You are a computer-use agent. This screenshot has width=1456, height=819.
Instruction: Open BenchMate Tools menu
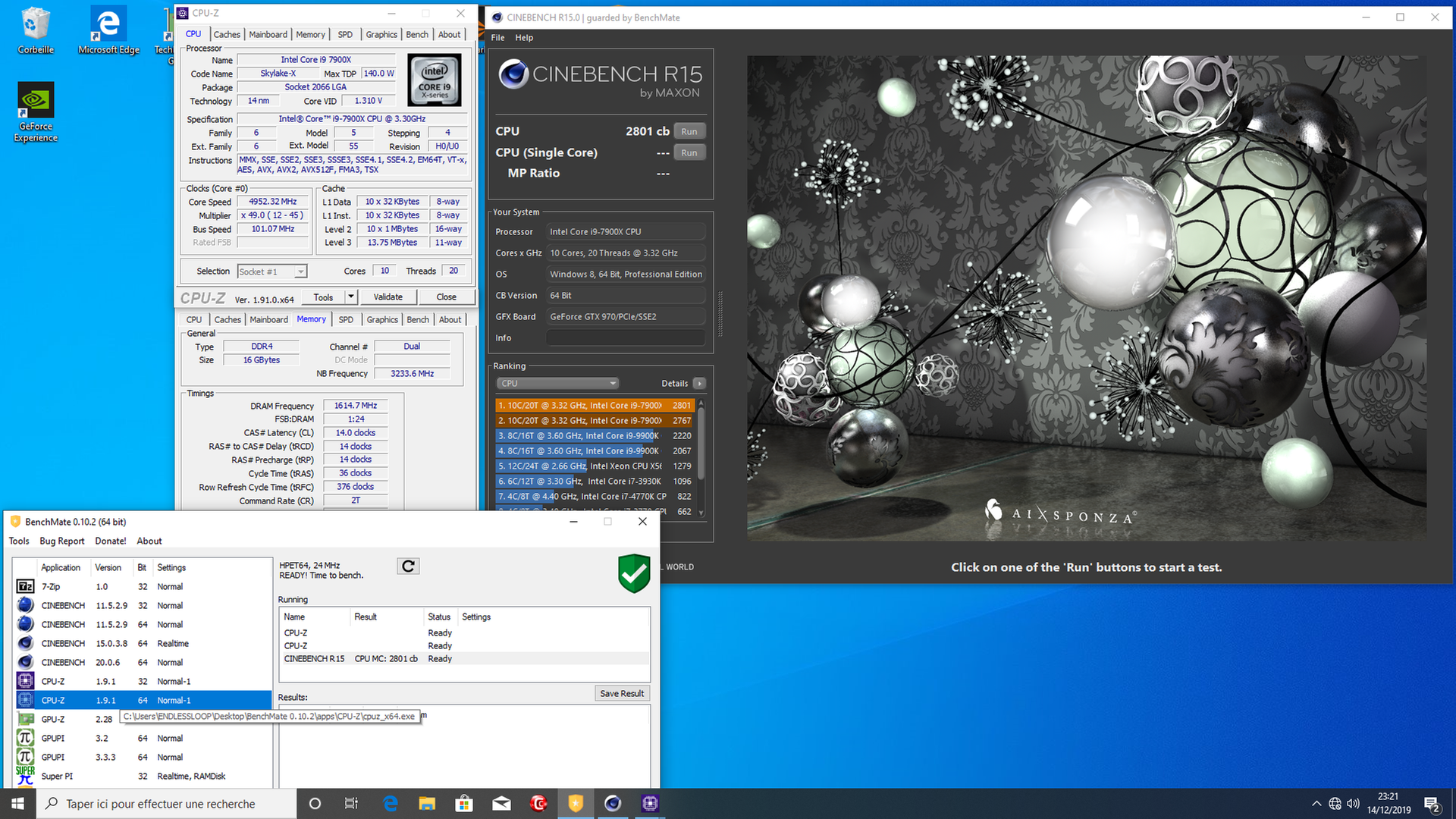click(19, 541)
